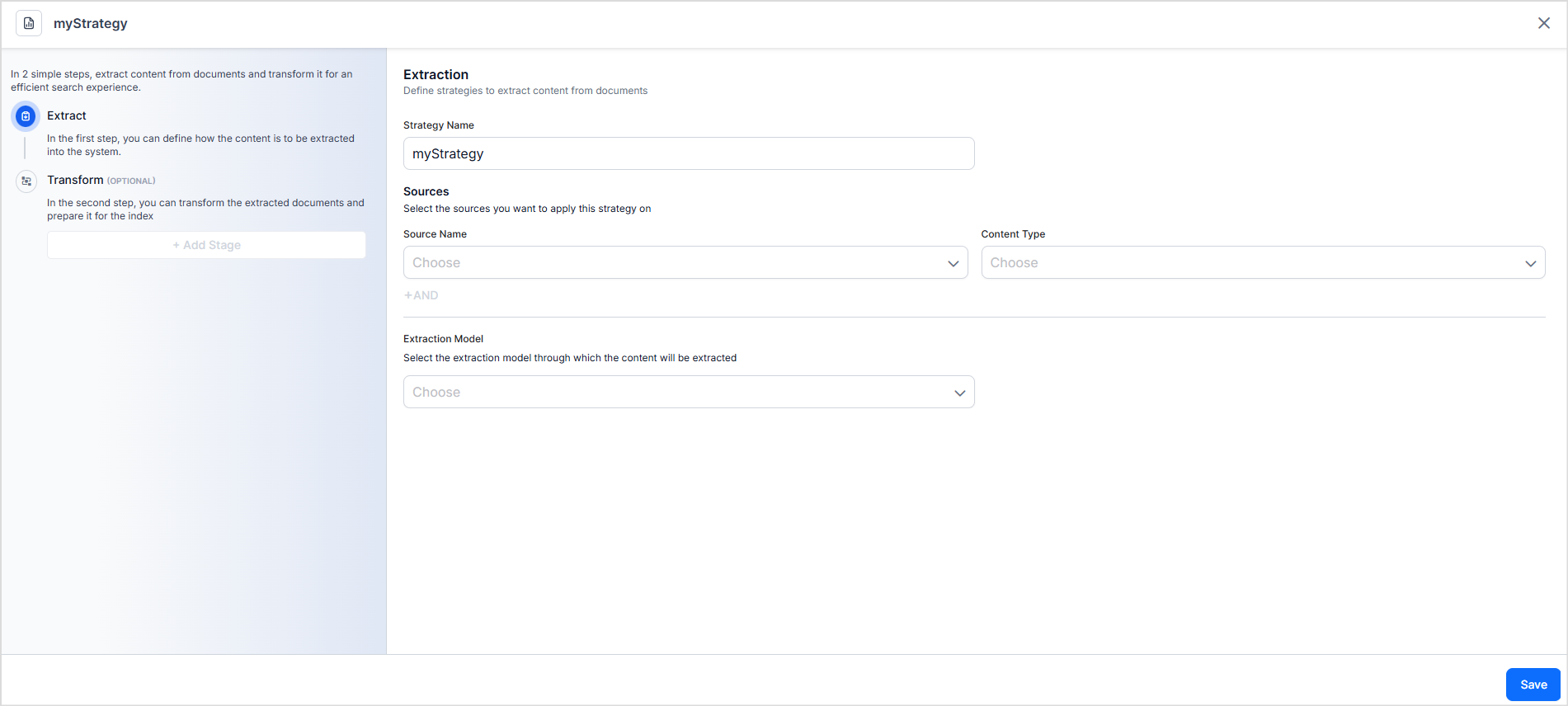Open the Transform (Optional) step

76,180
